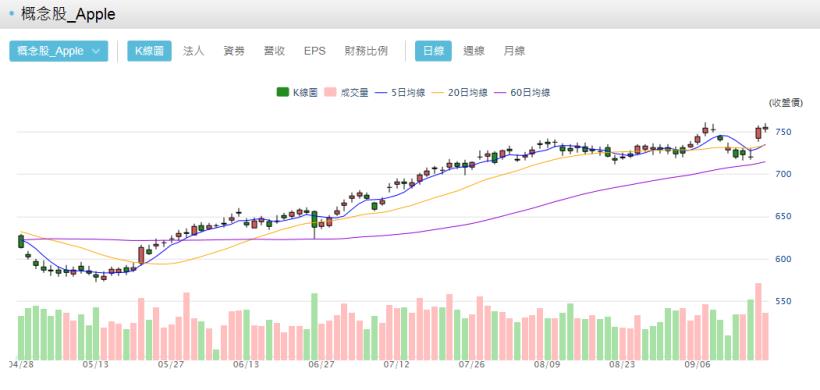Click the (收盤價) axis title
This screenshot has width=820, height=390.
[x=785, y=104]
